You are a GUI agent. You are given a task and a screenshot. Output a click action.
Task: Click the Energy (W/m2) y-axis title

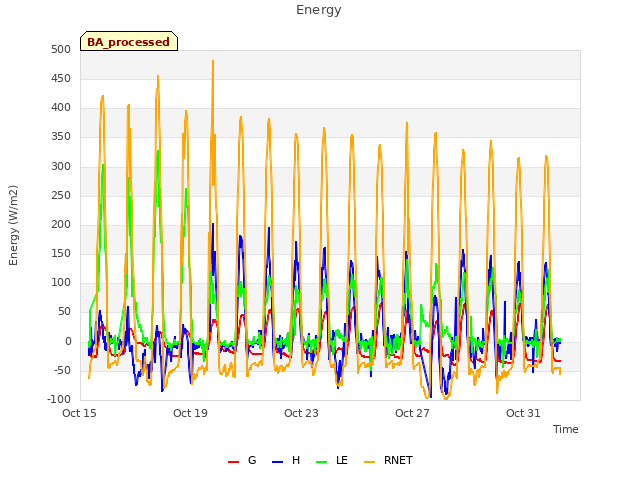[13, 225]
